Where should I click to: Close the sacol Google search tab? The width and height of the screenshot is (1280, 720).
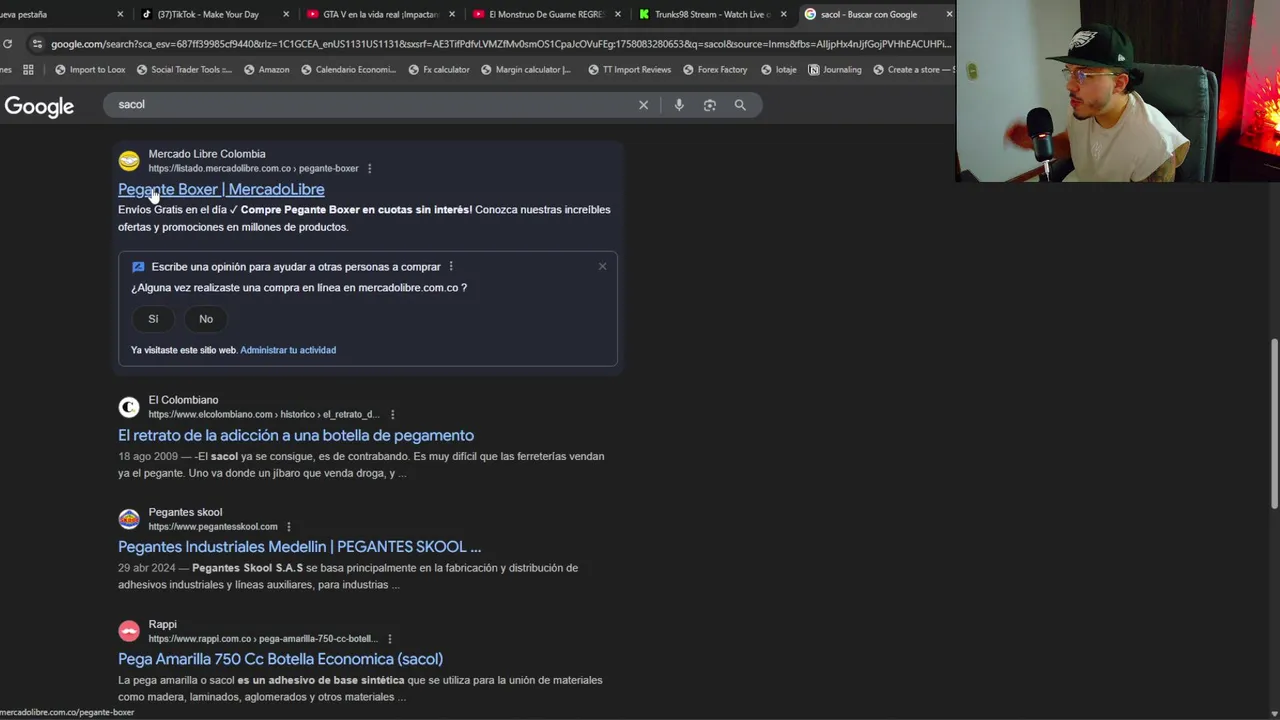pos(949,14)
